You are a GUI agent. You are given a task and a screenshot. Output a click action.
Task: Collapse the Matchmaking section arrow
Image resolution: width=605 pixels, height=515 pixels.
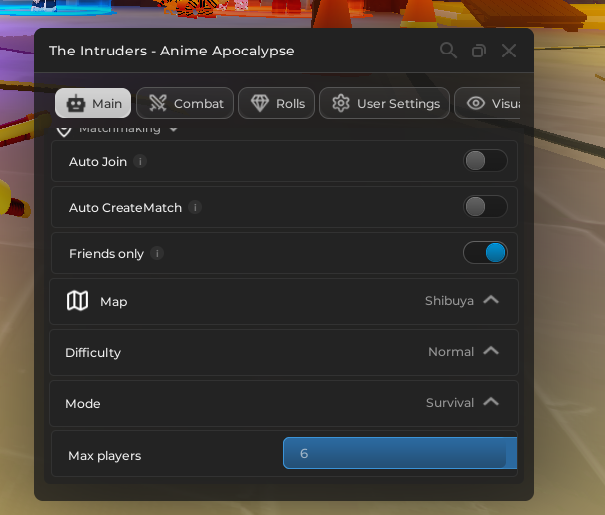(174, 130)
